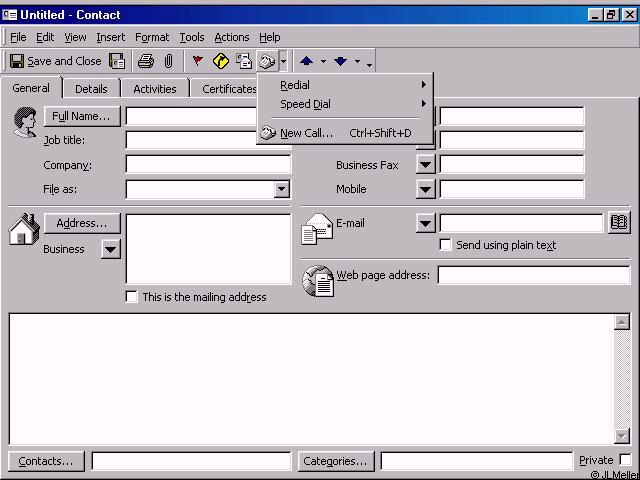The width and height of the screenshot is (640, 480).
Task: Click the New Call phone icon in menu
Action: tap(268, 133)
